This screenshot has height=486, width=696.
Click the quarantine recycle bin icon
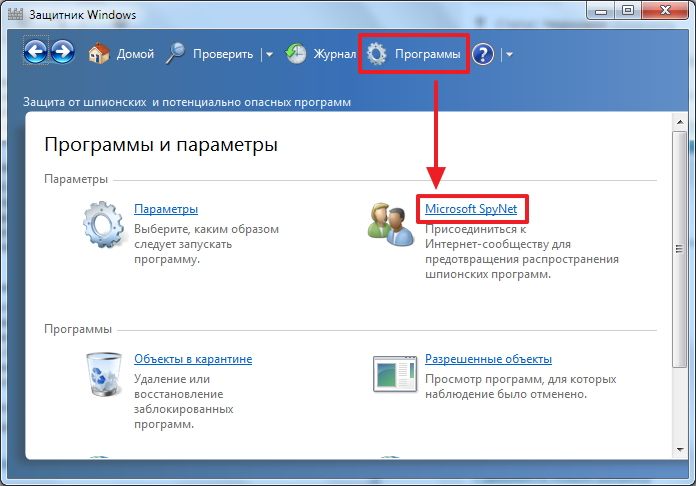[102, 376]
